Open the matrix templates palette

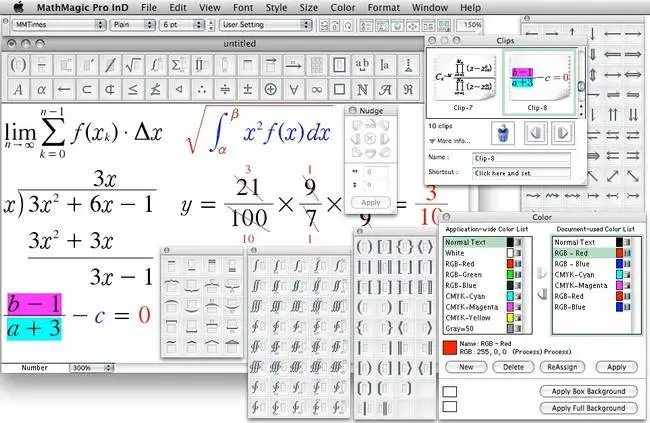pos(316,65)
